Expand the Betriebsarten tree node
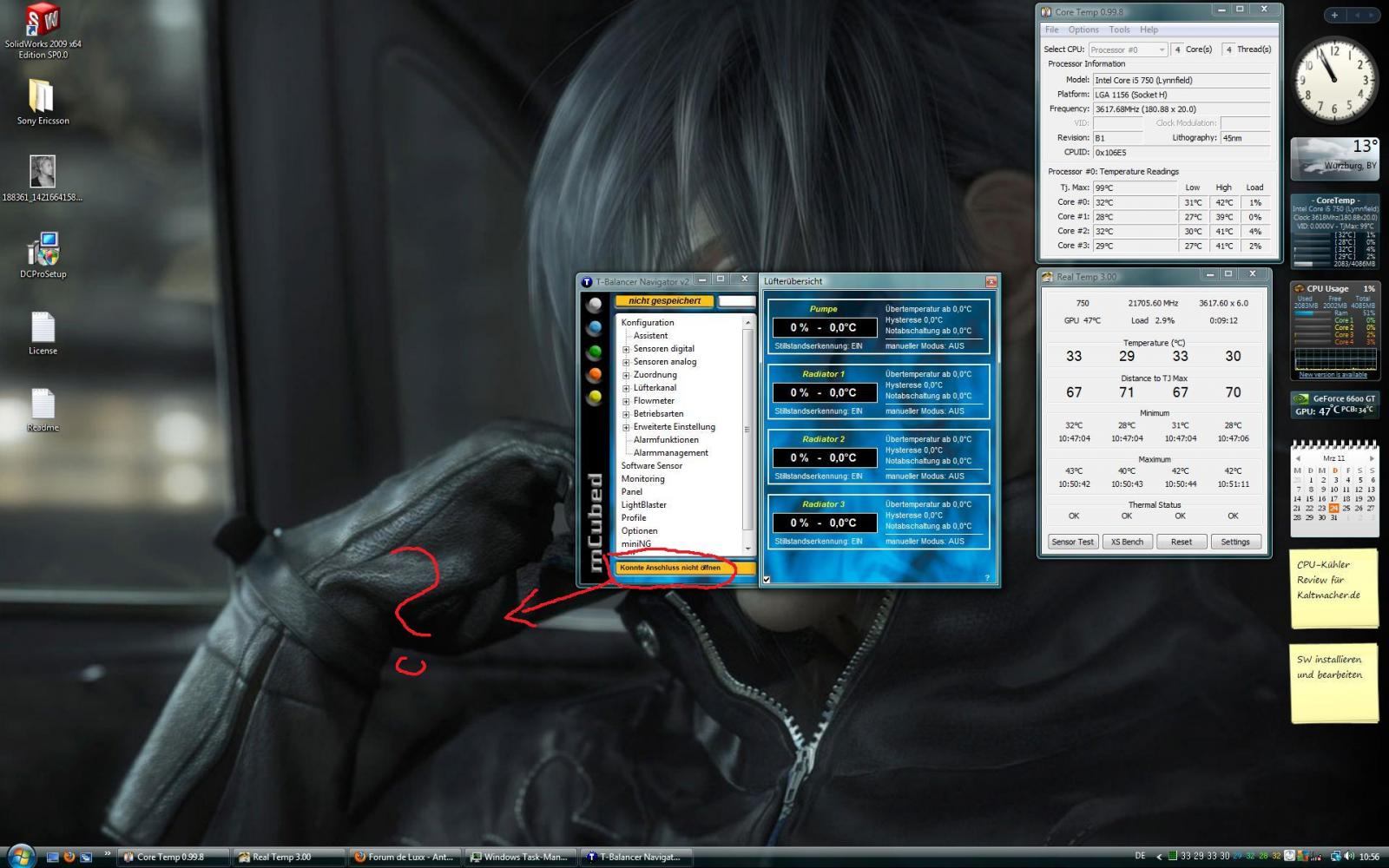The width and height of the screenshot is (1389, 868). point(626,414)
